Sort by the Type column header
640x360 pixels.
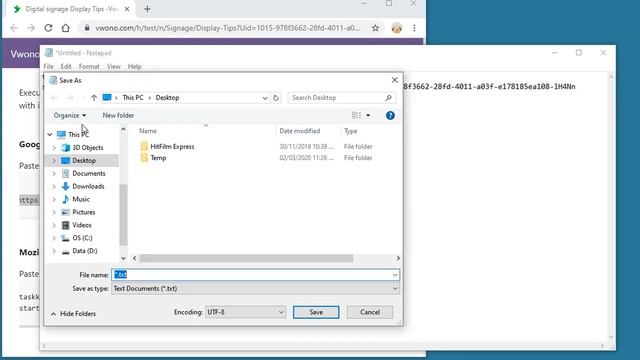pyautogui.click(x=351, y=131)
